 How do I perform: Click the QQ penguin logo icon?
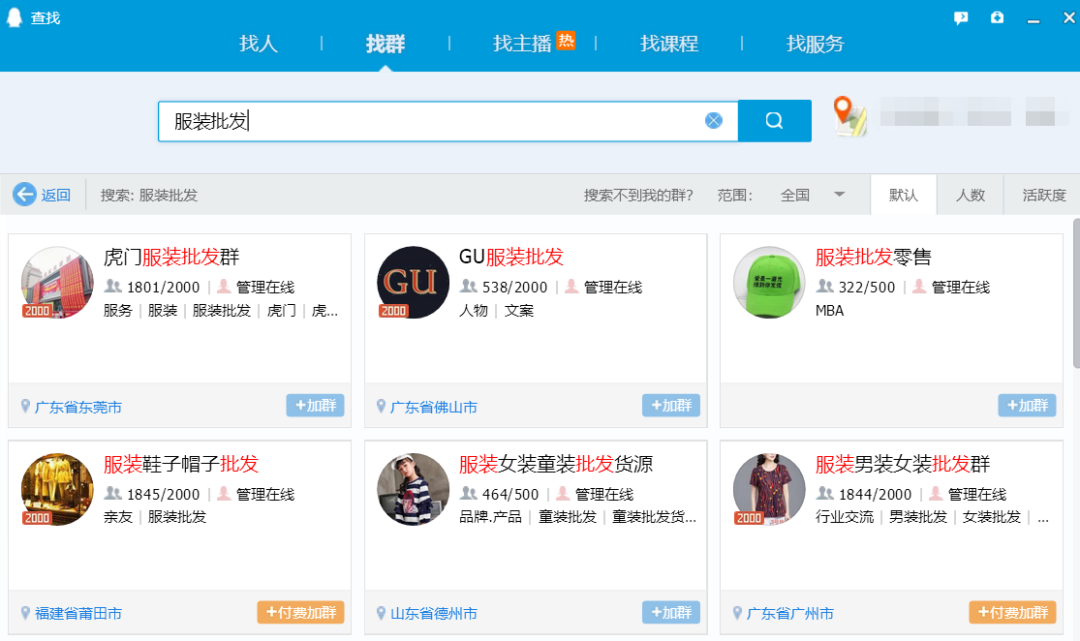[x=15, y=18]
